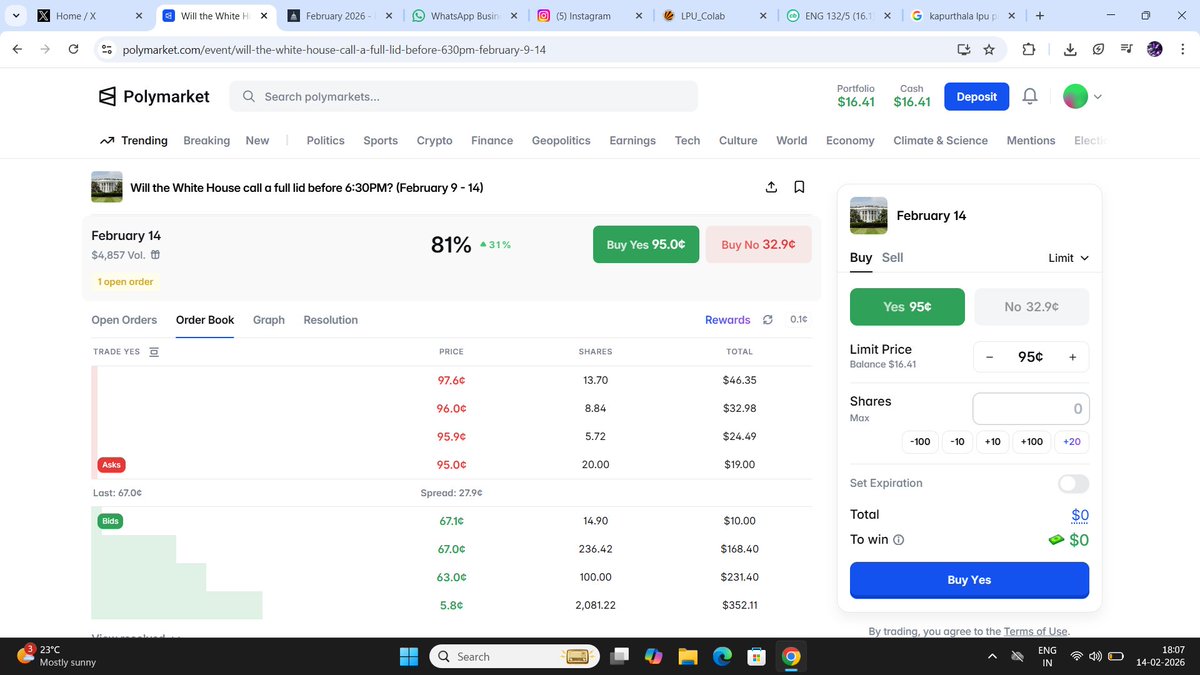
Task: Go back in browser history
Action: pyautogui.click(x=17, y=49)
